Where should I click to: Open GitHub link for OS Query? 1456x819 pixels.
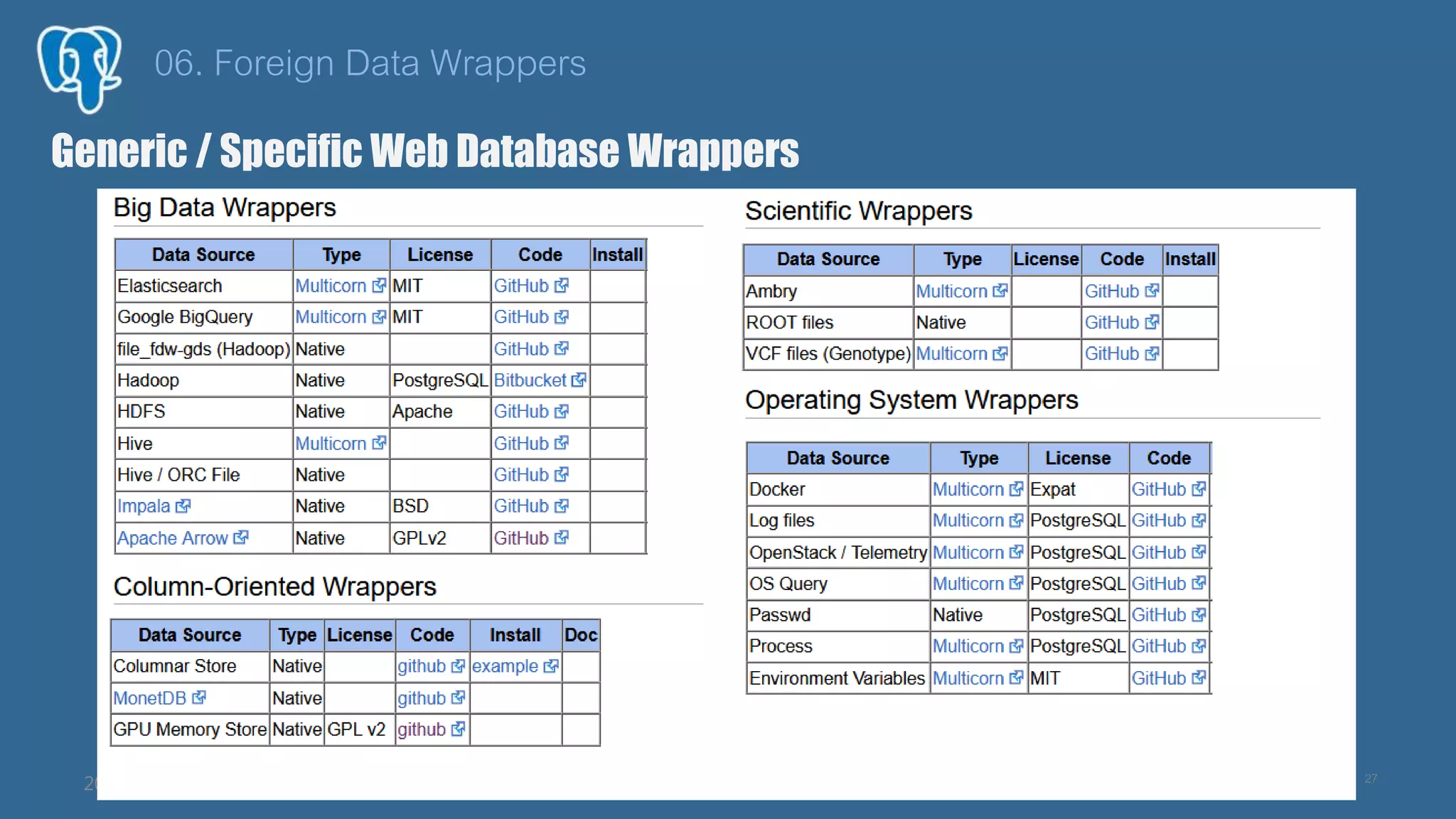[x=1169, y=584]
